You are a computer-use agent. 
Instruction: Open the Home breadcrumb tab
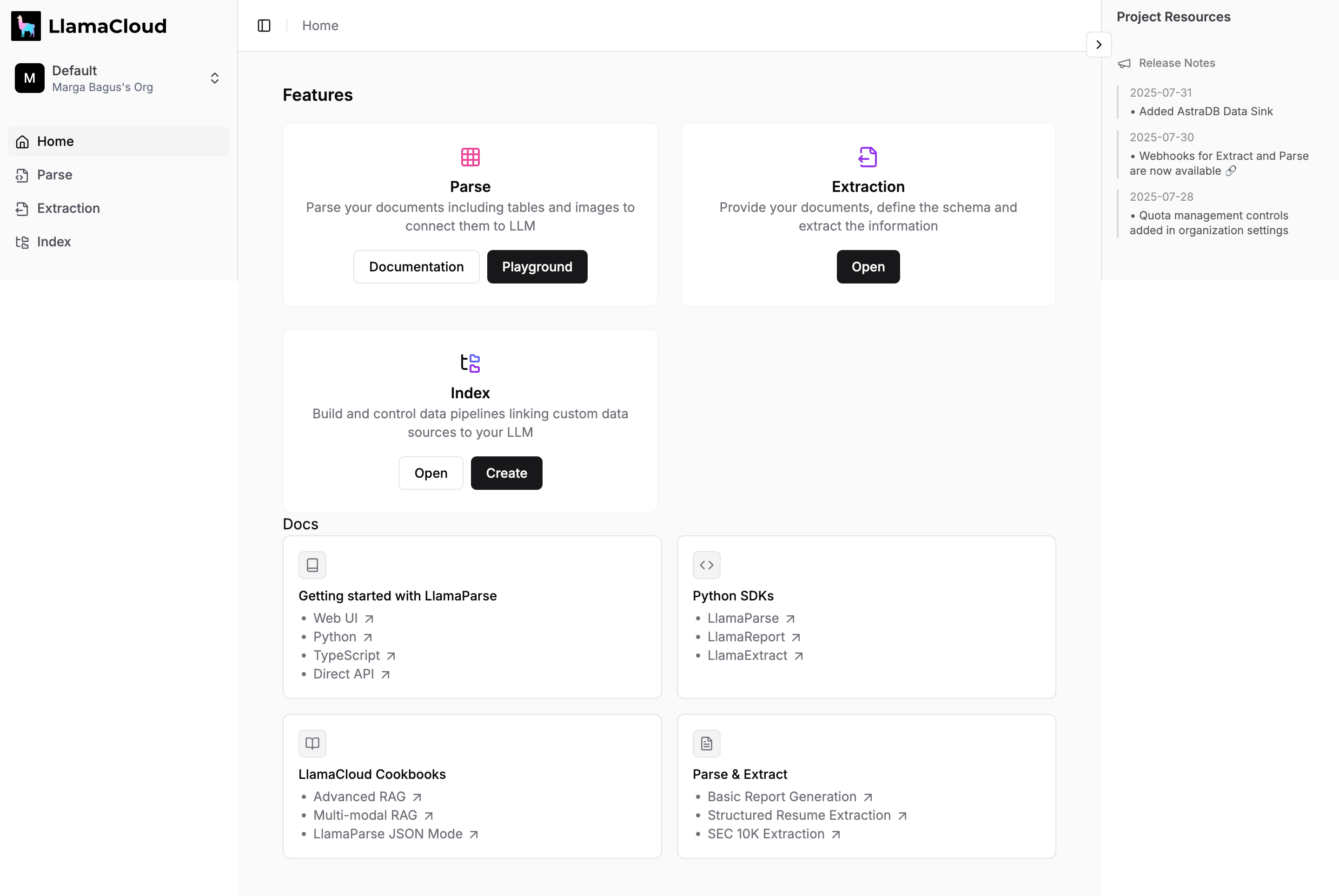coord(319,25)
